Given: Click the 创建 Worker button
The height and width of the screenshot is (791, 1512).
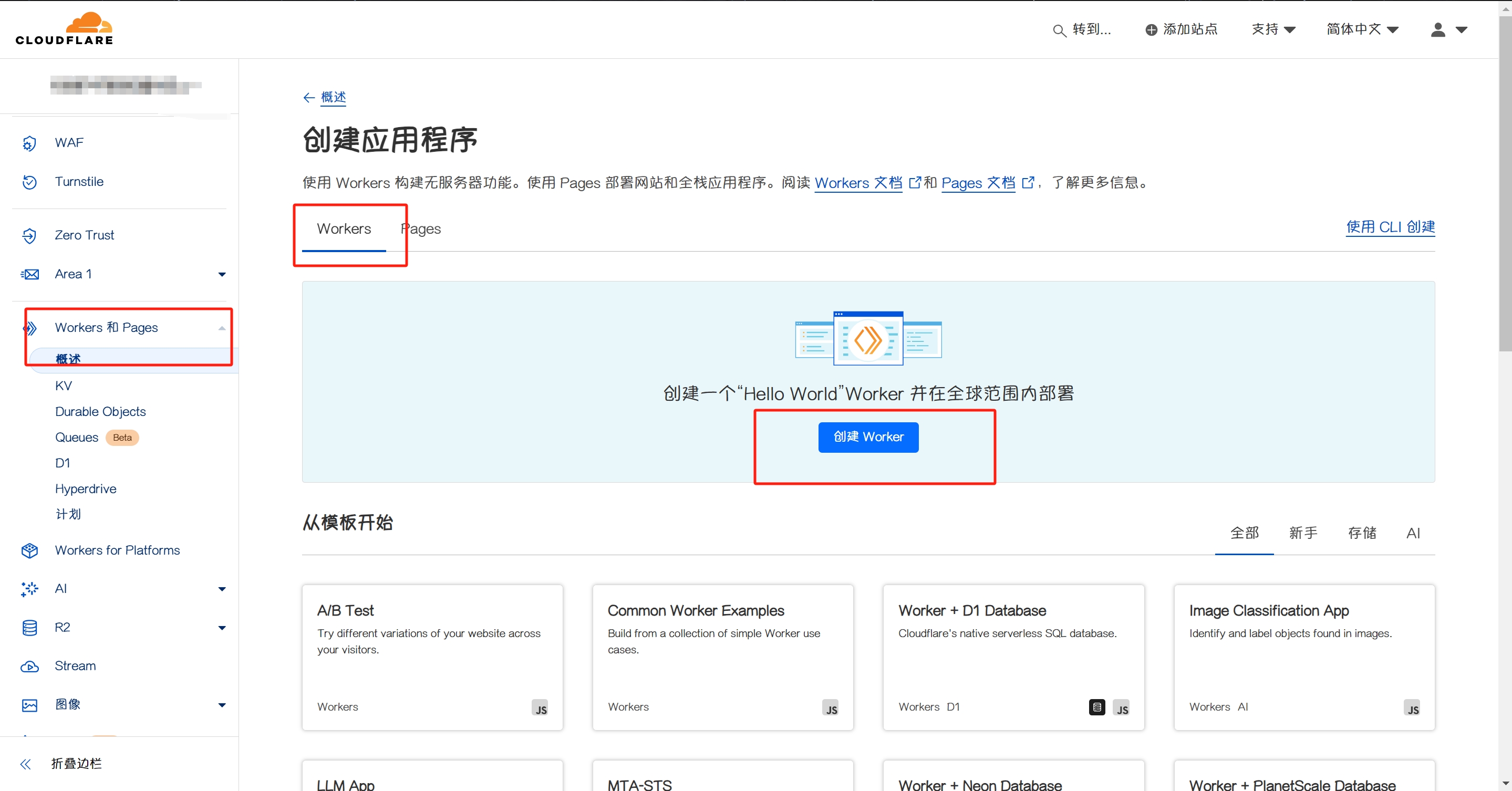Looking at the screenshot, I should (x=868, y=437).
